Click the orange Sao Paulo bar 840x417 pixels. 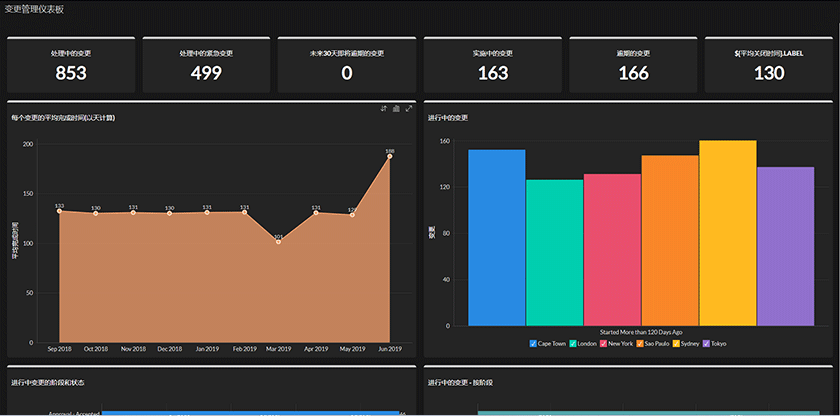[x=670, y=240]
